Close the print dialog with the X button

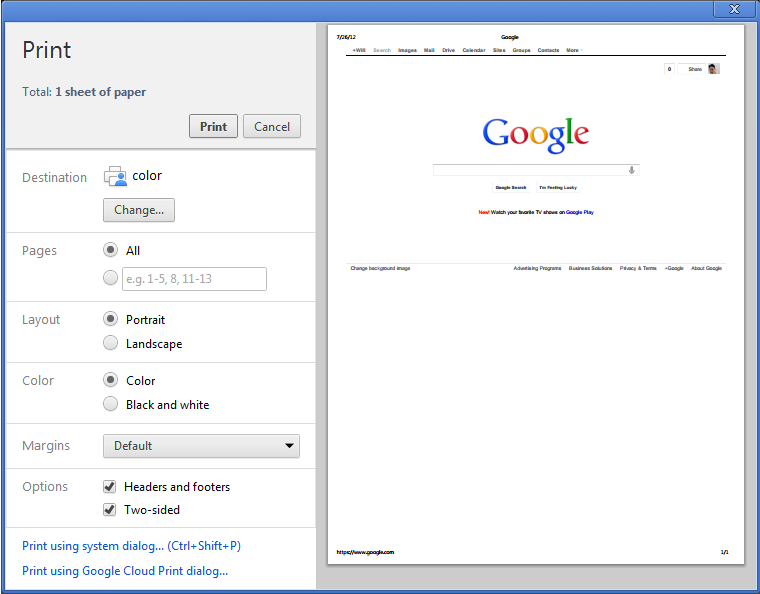[x=735, y=9]
